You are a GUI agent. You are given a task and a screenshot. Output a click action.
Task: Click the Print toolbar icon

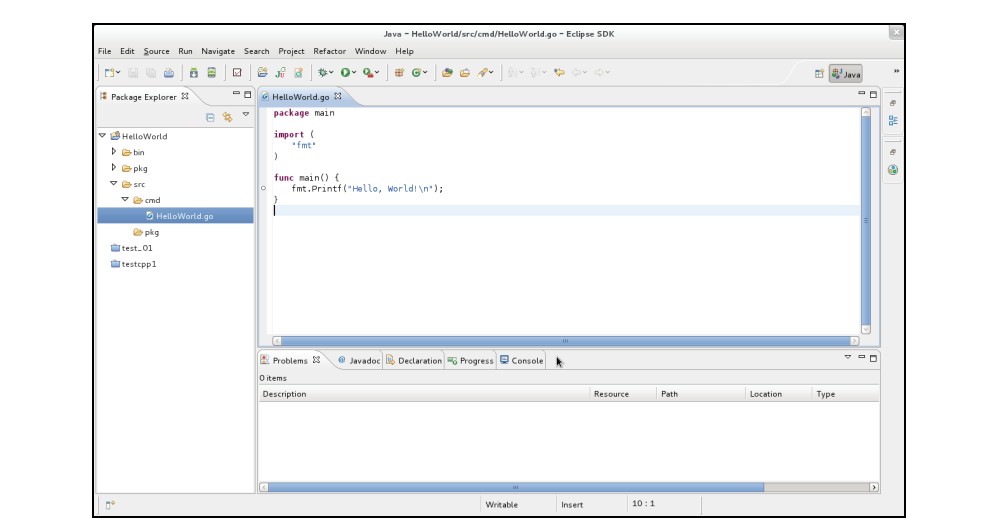pyautogui.click(x=169, y=73)
